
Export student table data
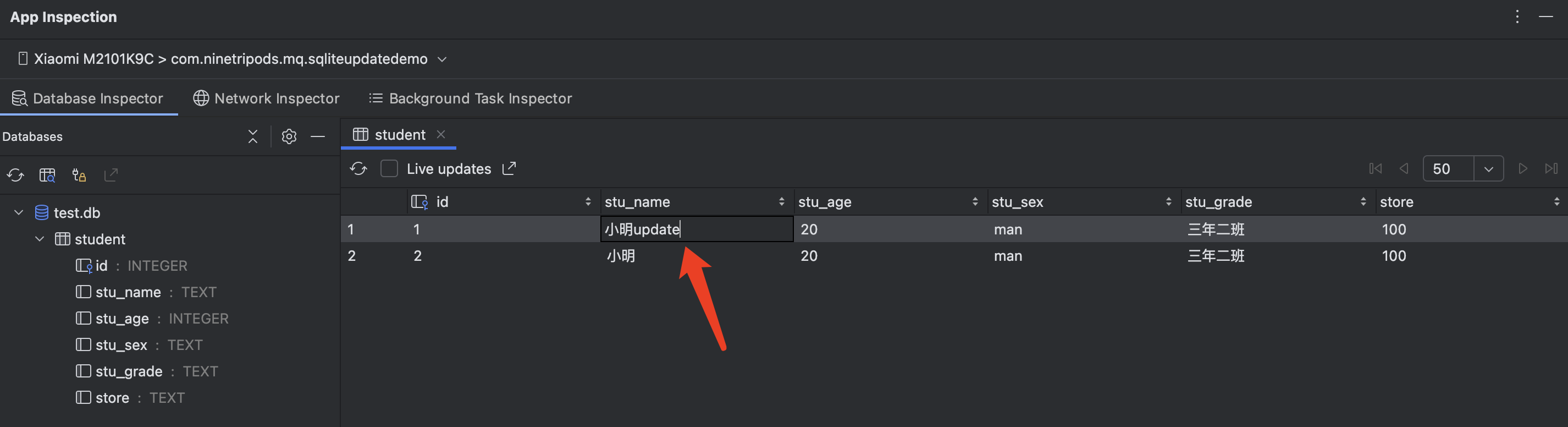click(509, 169)
